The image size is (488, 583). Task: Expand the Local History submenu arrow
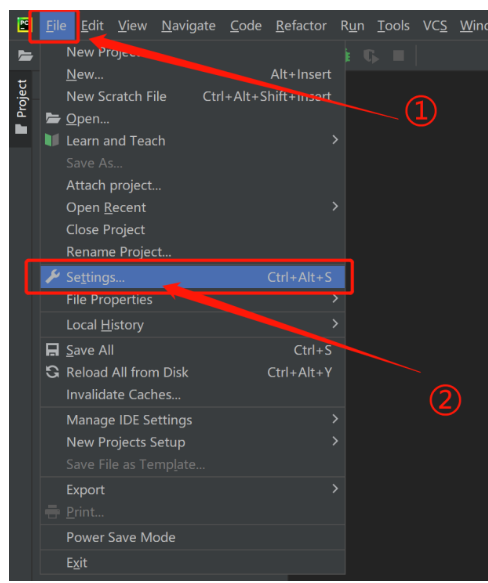point(335,324)
